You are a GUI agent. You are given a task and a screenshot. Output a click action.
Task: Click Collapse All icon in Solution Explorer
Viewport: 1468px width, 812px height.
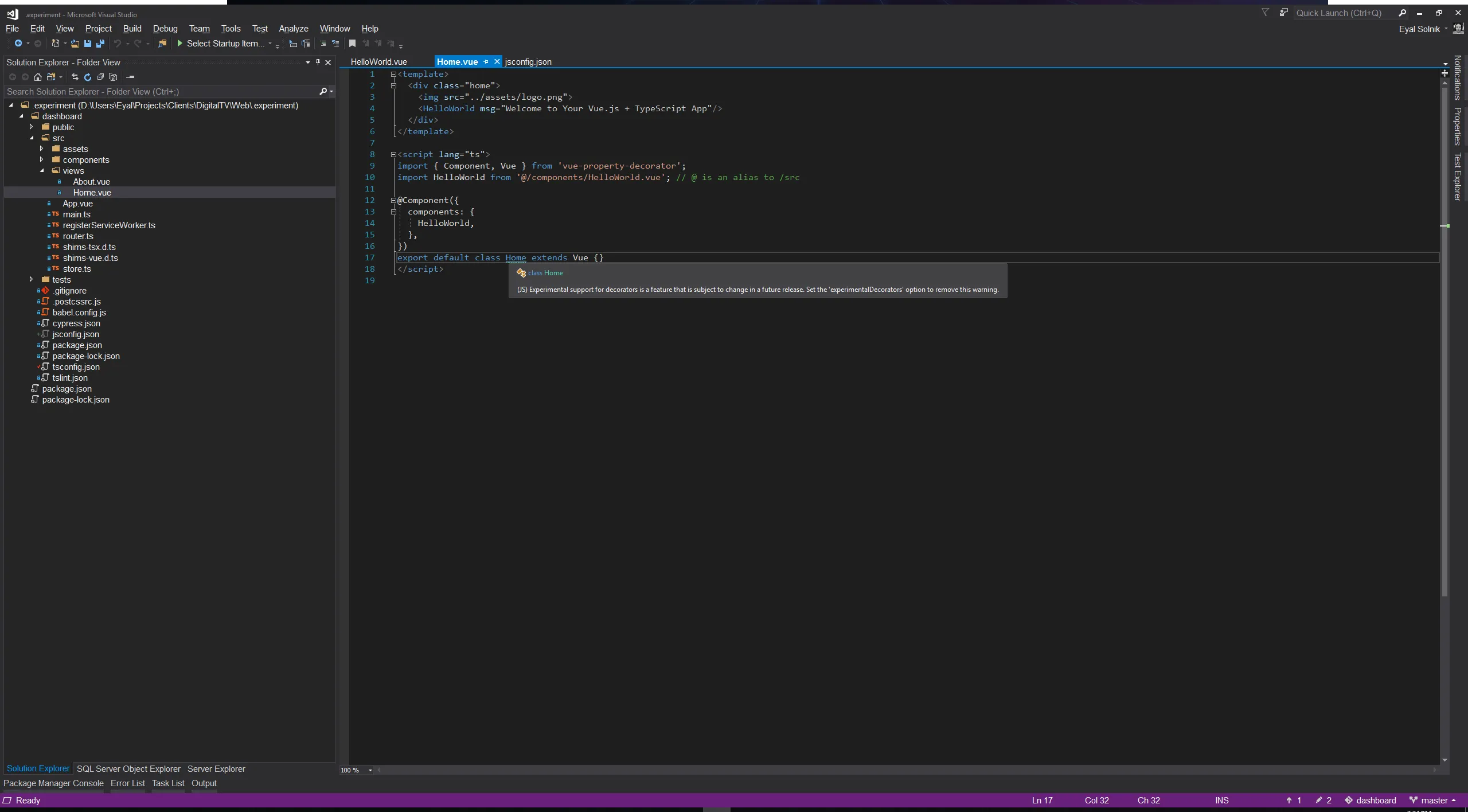pyautogui.click(x=100, y=77)
